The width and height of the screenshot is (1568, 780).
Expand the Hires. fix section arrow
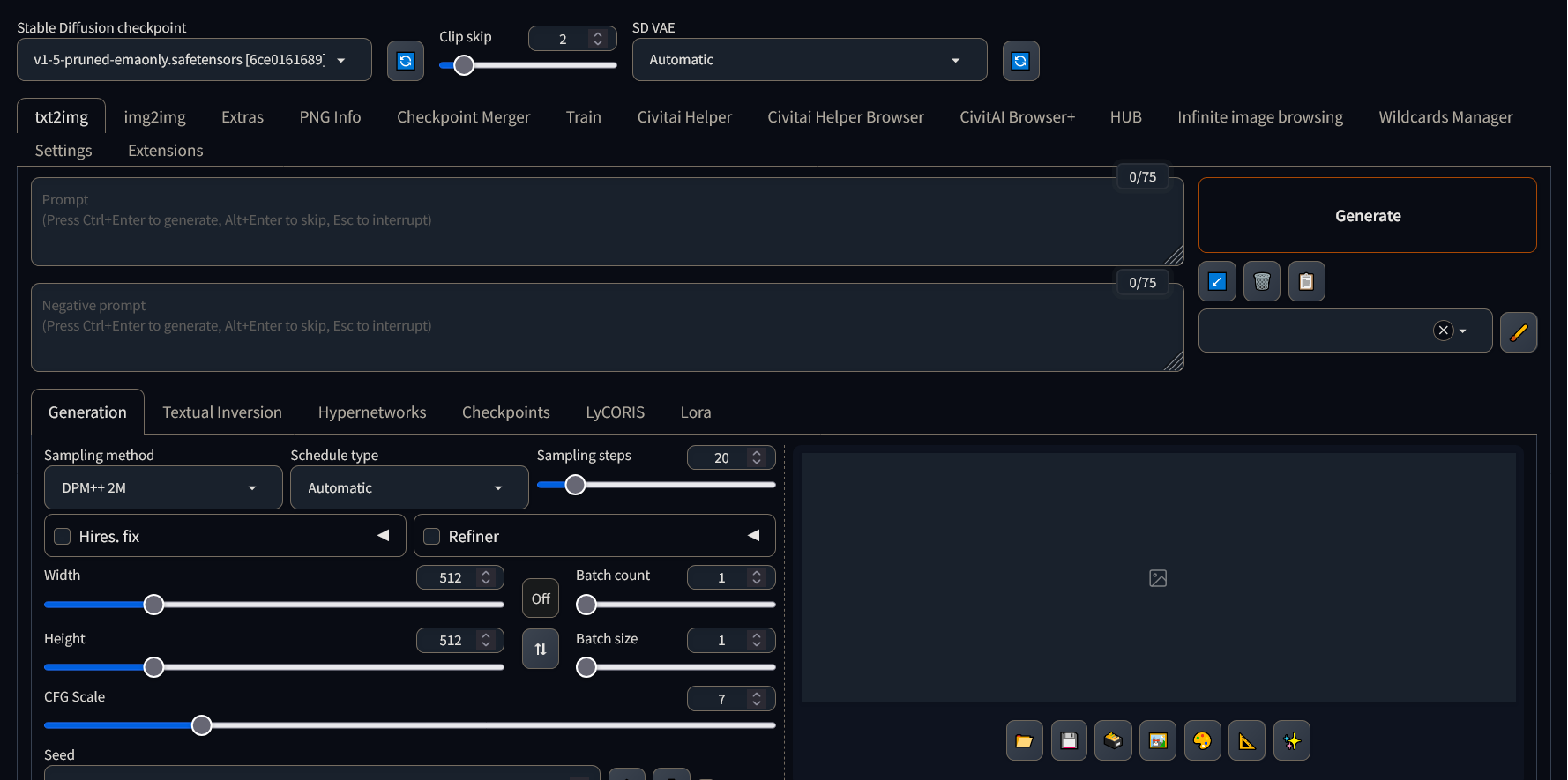[x=384, y=536]
